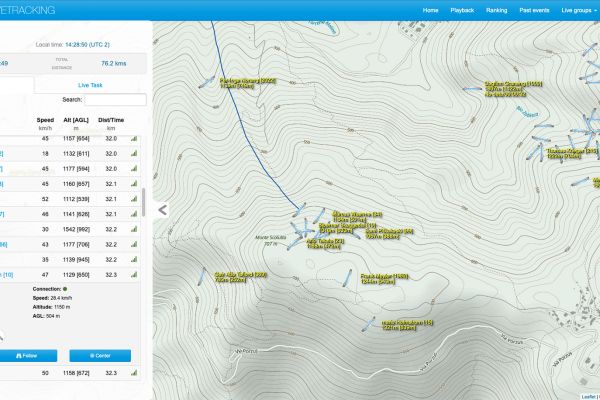This screenshot has width=600, height=400.
Task: Click glider marker beside the [1580] pilot label
Action: pyautogui.click(x=347, y=278)
